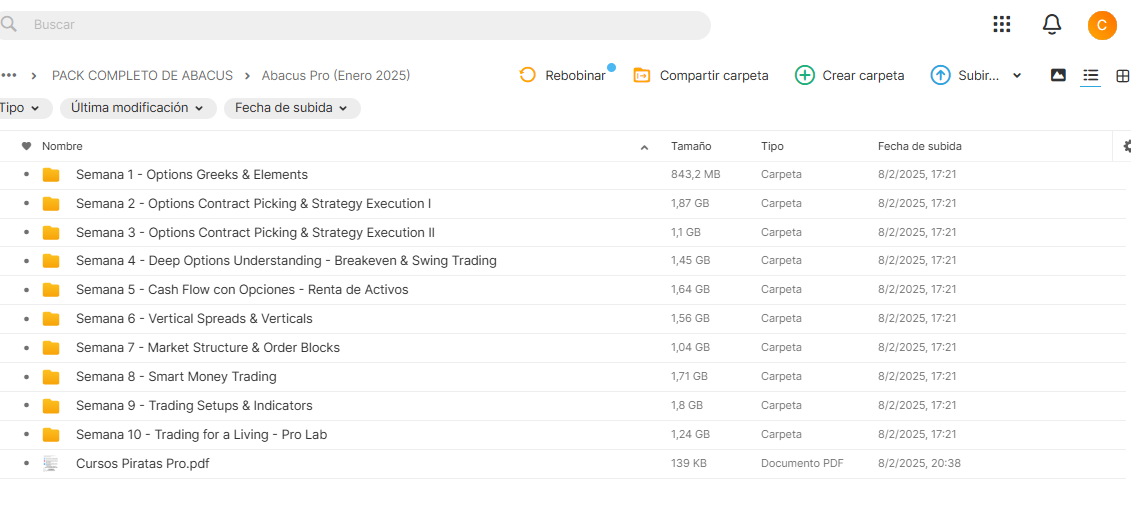Expand the Subir dropdown arrow
The width and height of the screenshot is (1131, 510).
1017,75
